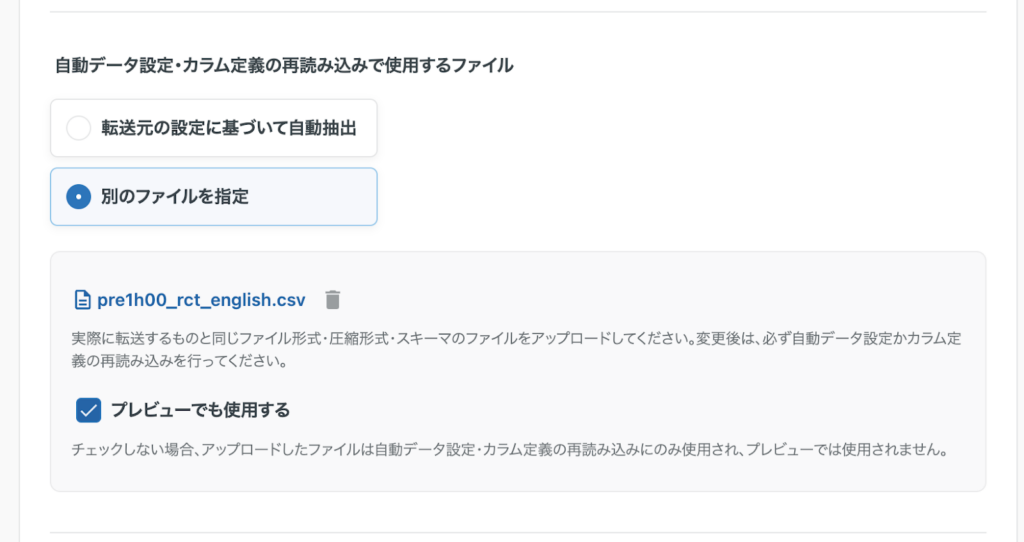This screenshot has width=1024, height=542.
Task: Click heading 自動データ設定・カラム定義の再読み込みで使用するファイル
Action: click(x=284, y=66)
